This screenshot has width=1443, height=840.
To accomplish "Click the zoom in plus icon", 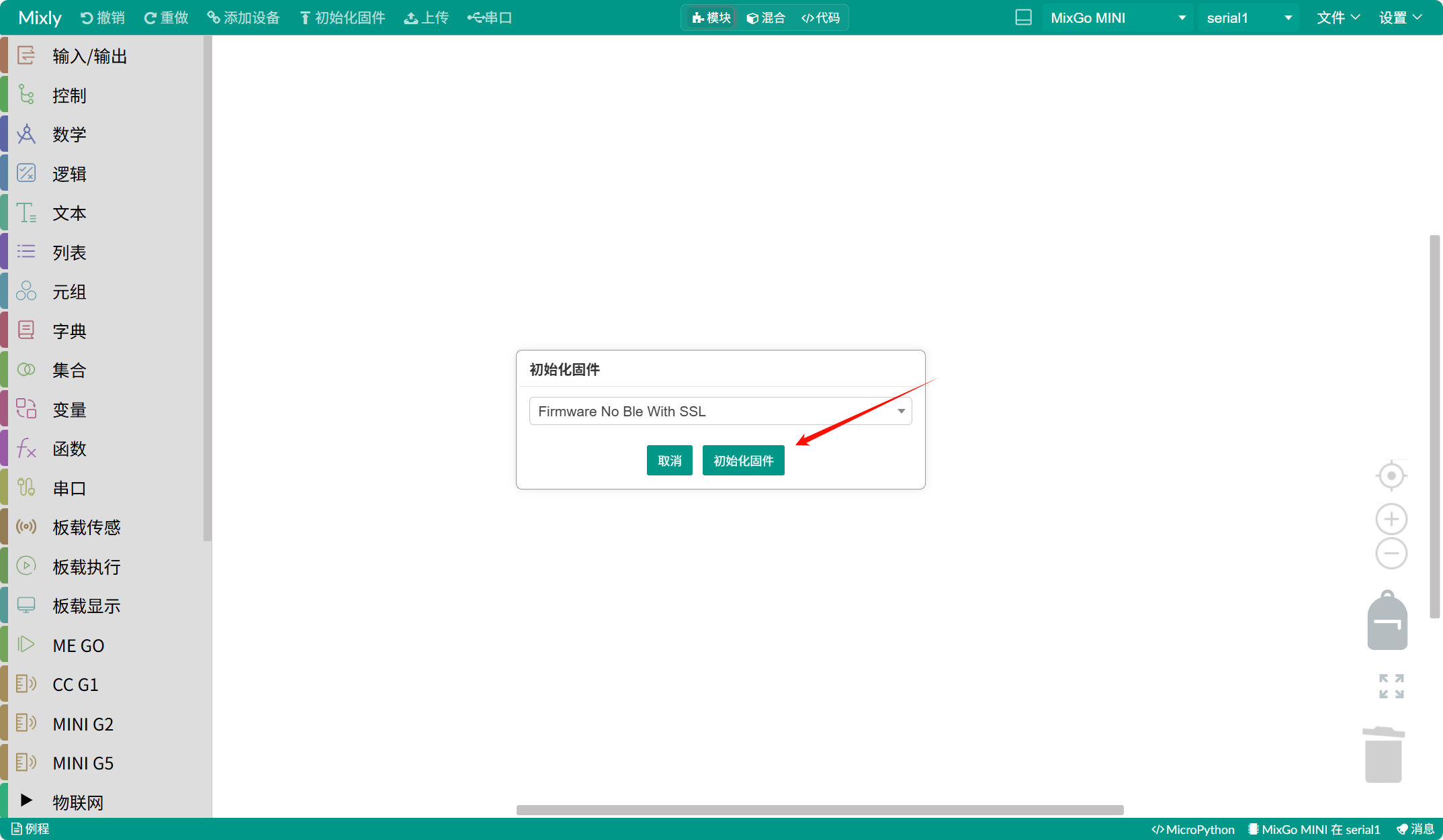I will click(x=1391, y=519).
